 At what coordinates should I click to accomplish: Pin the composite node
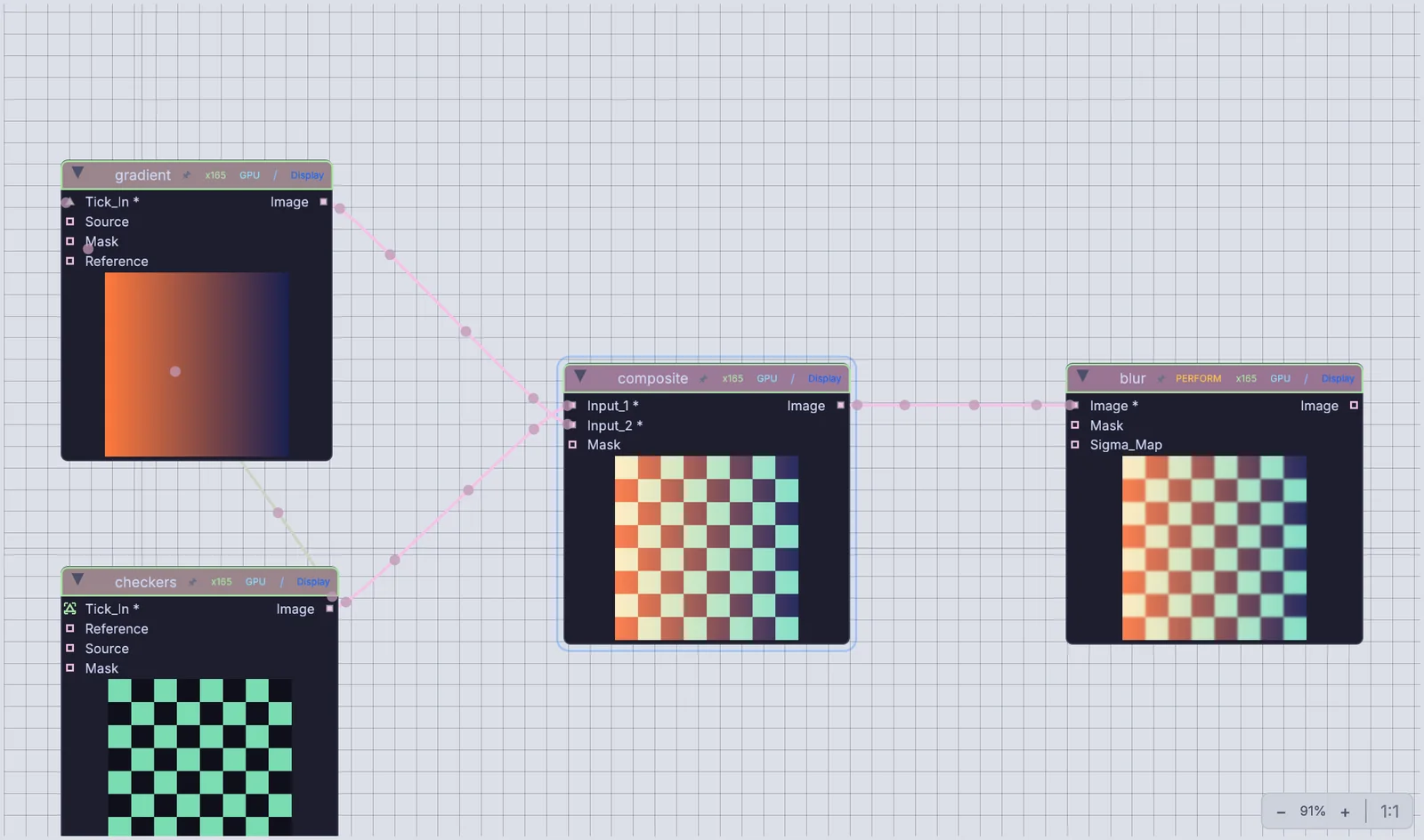coord(703,379)
